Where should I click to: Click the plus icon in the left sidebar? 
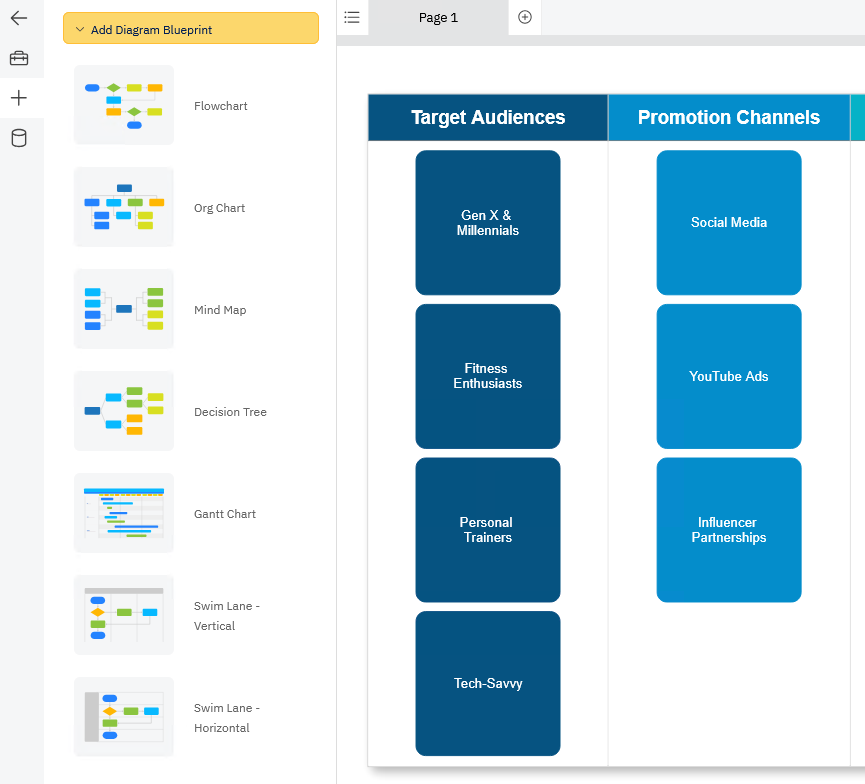pyautogui.click(x=22, y=98)
